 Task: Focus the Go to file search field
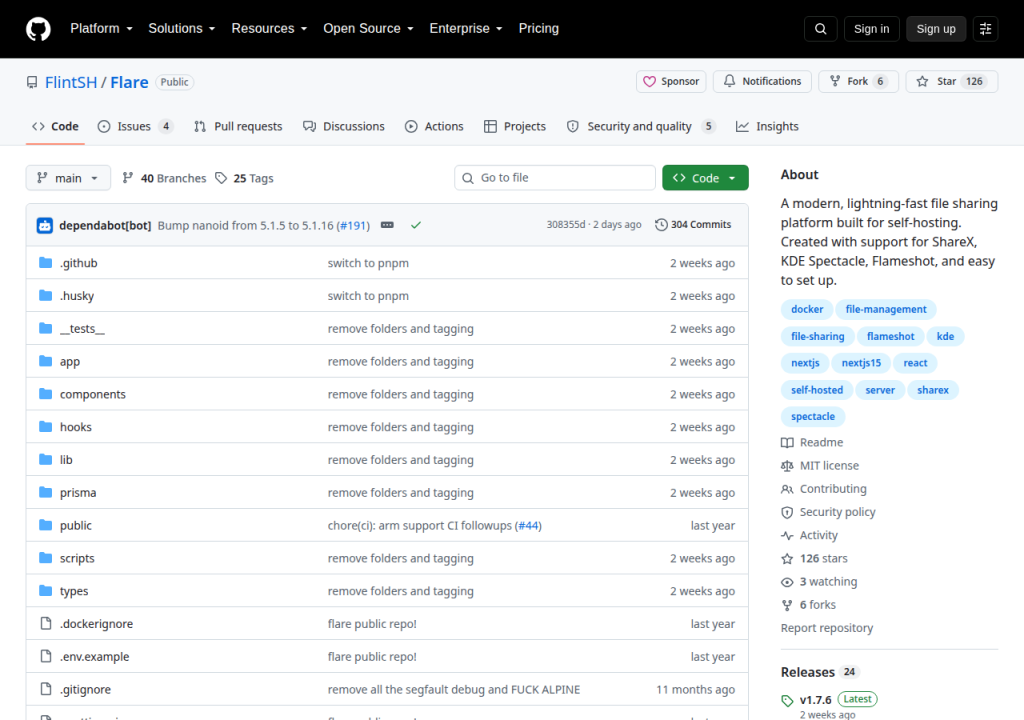pos(554,178)
